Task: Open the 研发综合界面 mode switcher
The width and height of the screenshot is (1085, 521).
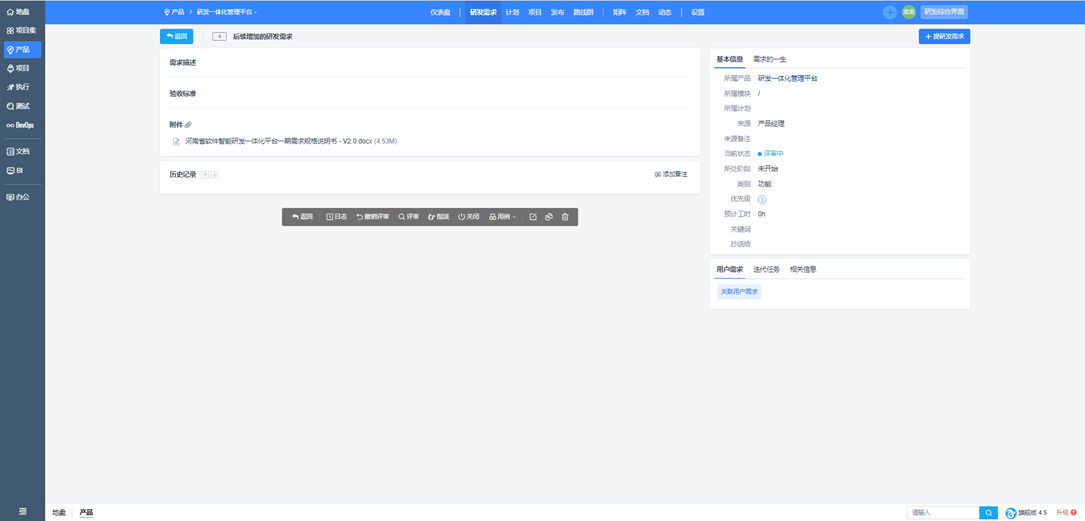Action: click(x=943, y=12)
